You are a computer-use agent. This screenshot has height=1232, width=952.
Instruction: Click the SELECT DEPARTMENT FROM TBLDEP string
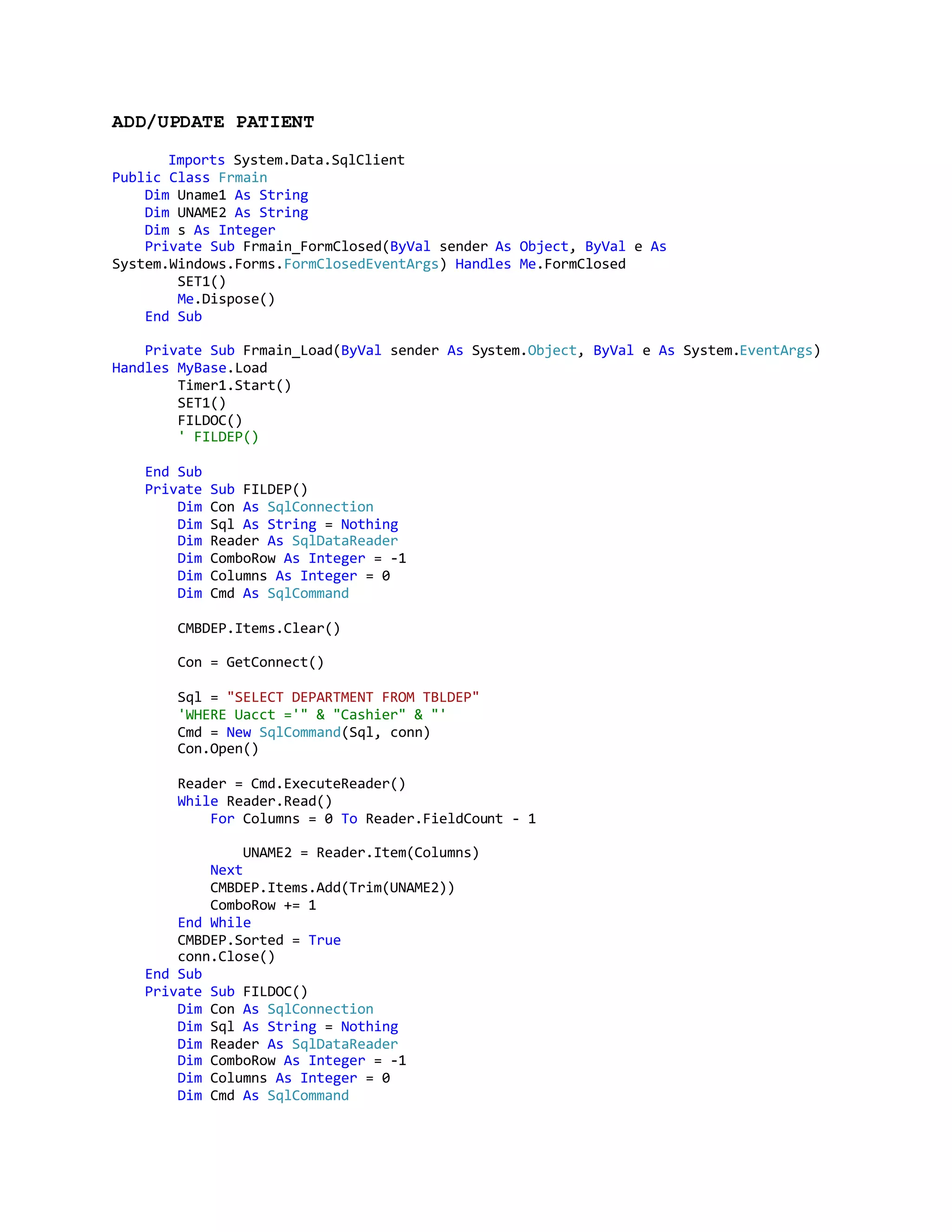(352, 697)
